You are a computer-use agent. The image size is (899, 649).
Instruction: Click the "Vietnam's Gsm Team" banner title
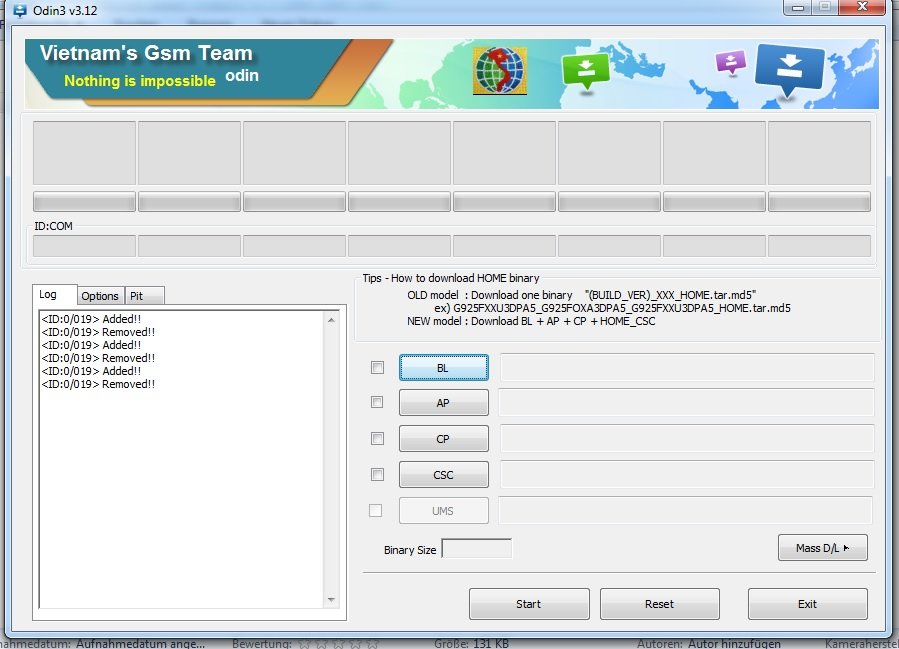pyautogui.click(x=146, y=53)
